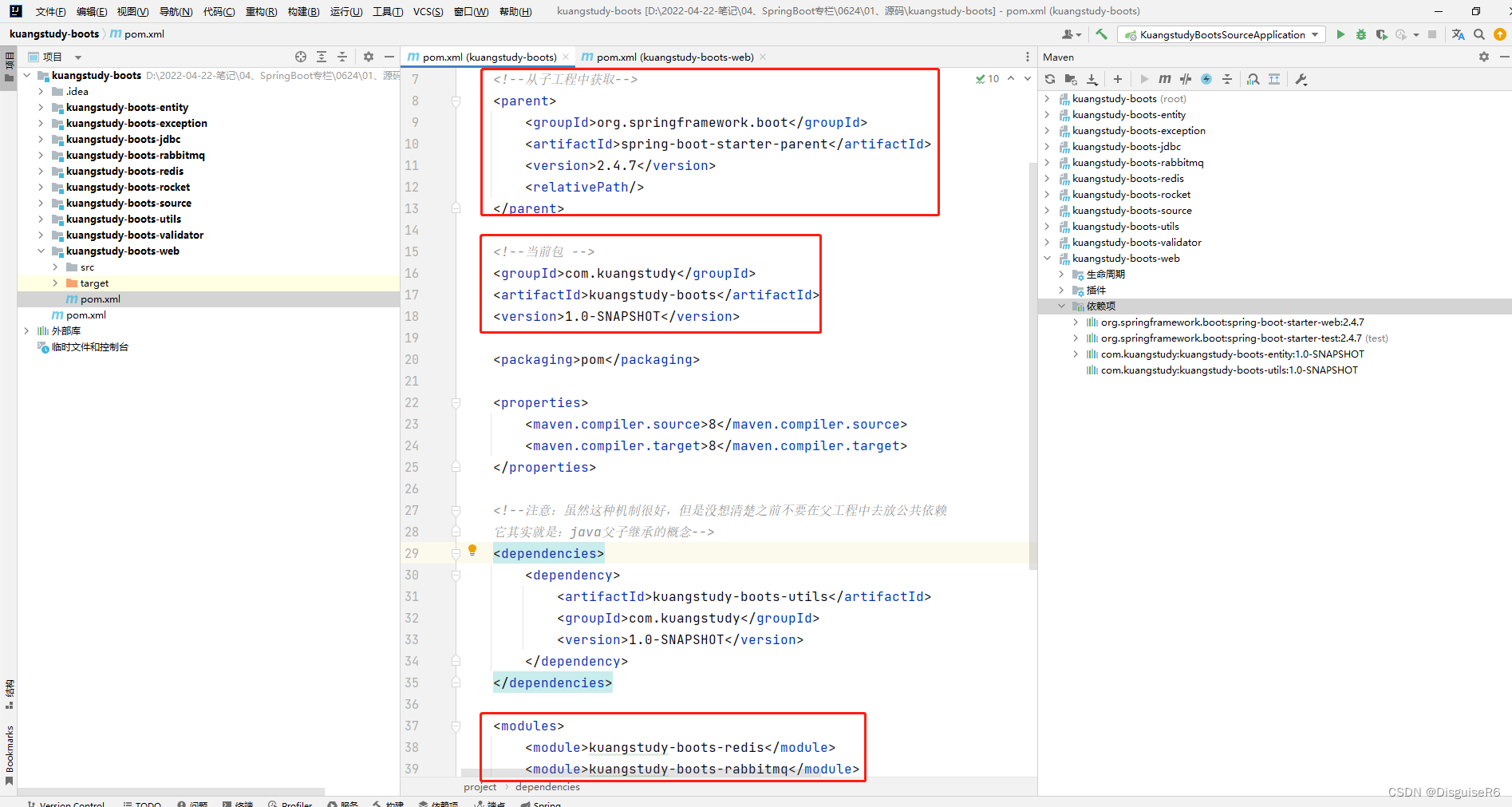This screenshot has height=807, width=1512.
Task: Hide the Maven tool window
Action: pyautogui.click(x=1504, y=57)
